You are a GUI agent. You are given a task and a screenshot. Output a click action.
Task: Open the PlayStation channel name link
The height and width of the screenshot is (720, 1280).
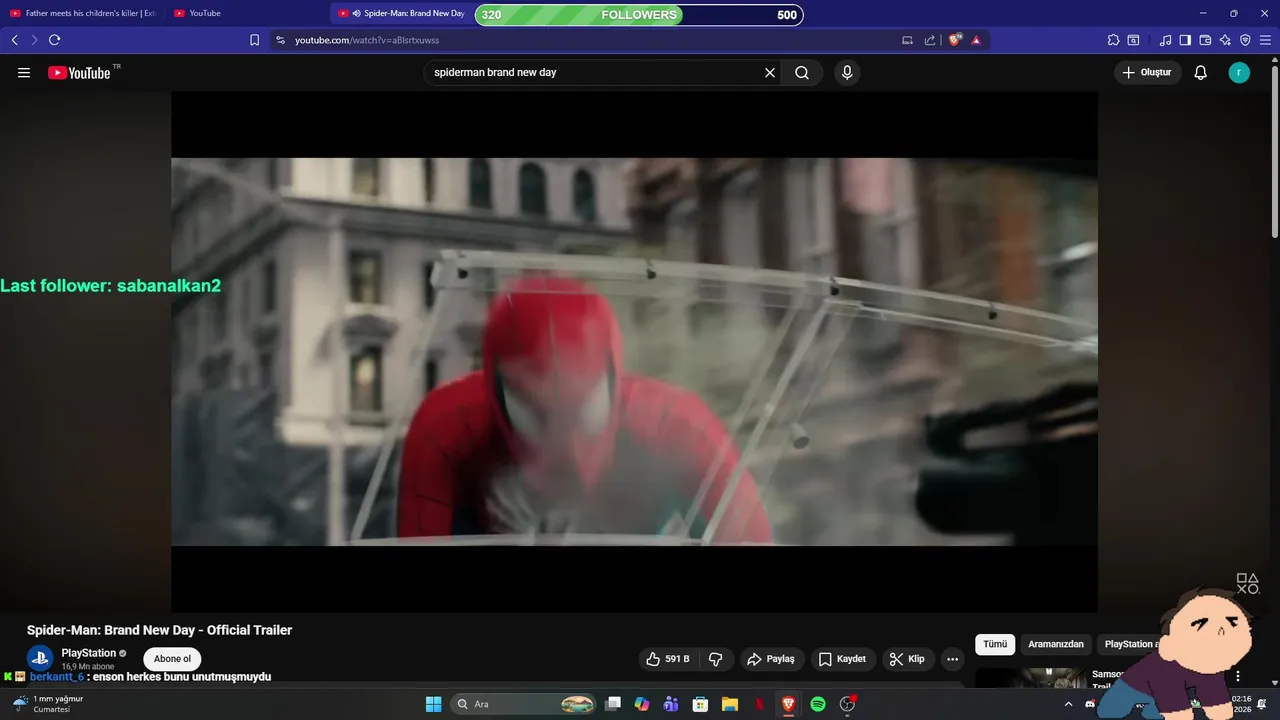click(x=89, y=653)
